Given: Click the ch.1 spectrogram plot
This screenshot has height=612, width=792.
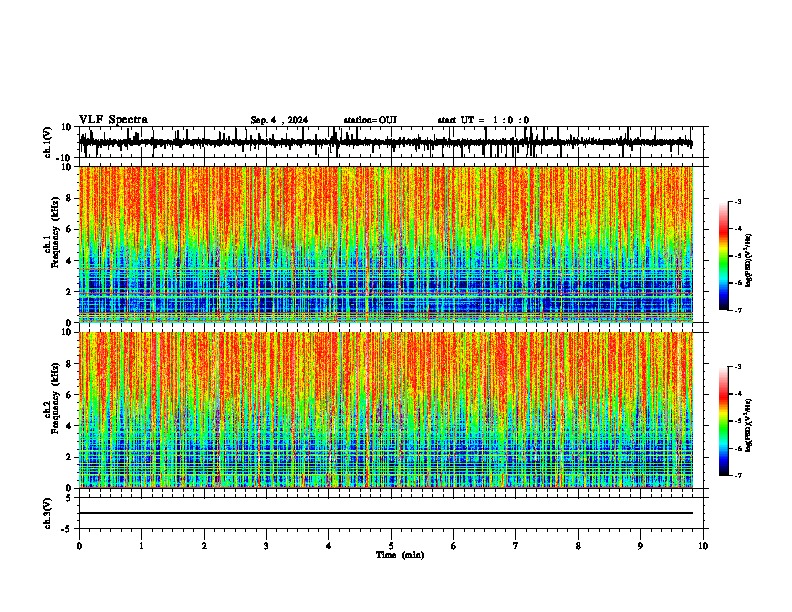Looking at the screenshot, I should pos(386,244).
